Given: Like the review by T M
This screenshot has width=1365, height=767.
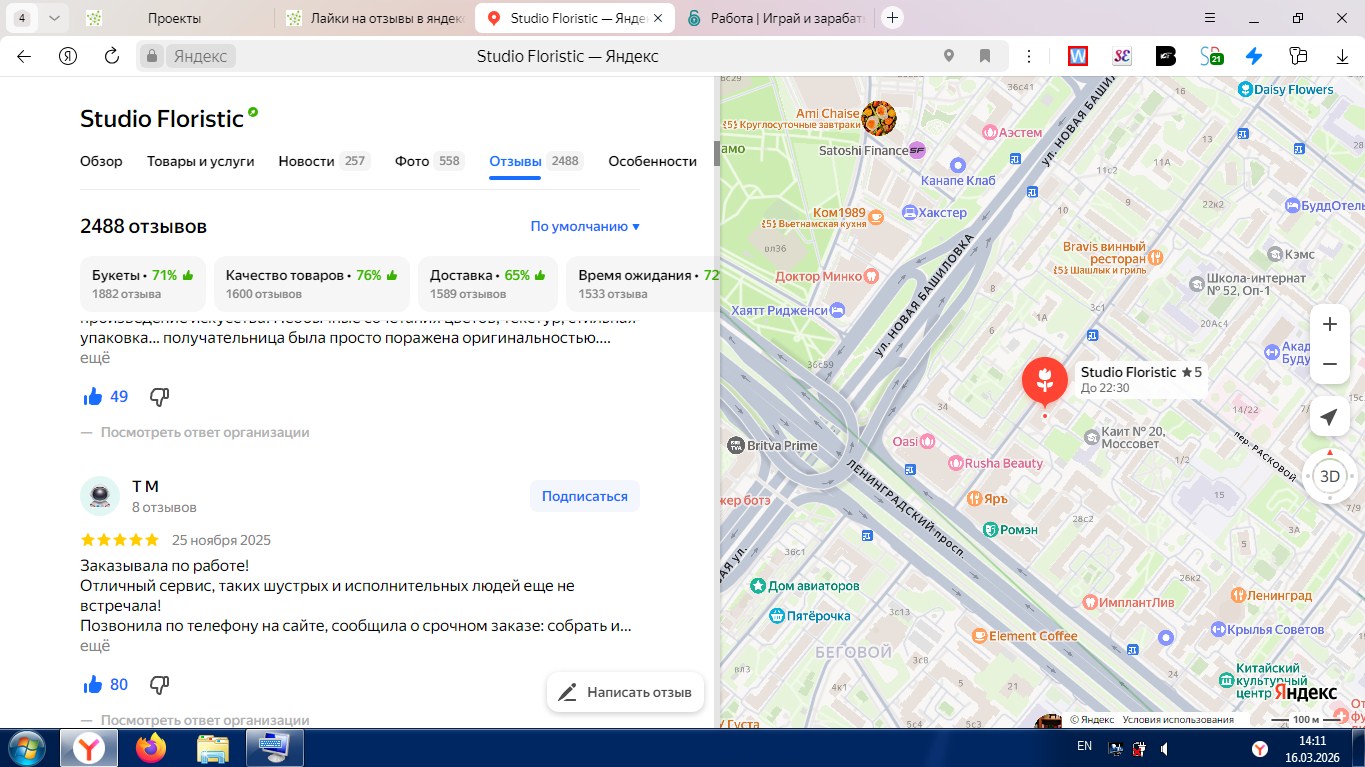Looking at the screenshot, I should (x=93, y=685).
